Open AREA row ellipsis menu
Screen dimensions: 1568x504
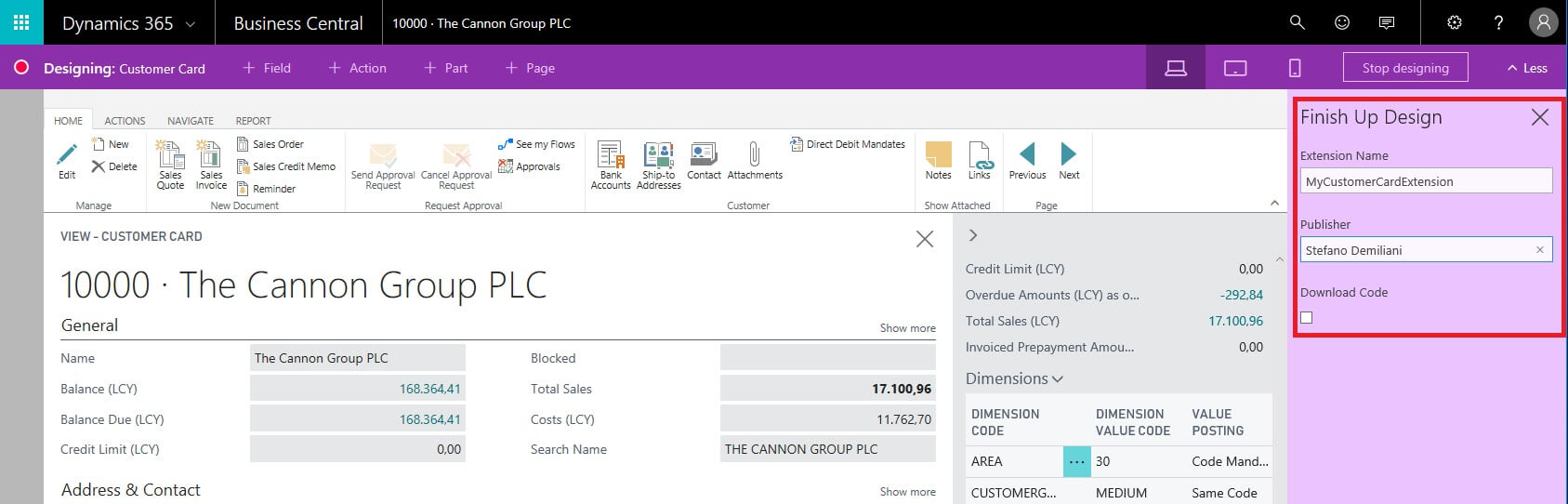click(1077, 461)
